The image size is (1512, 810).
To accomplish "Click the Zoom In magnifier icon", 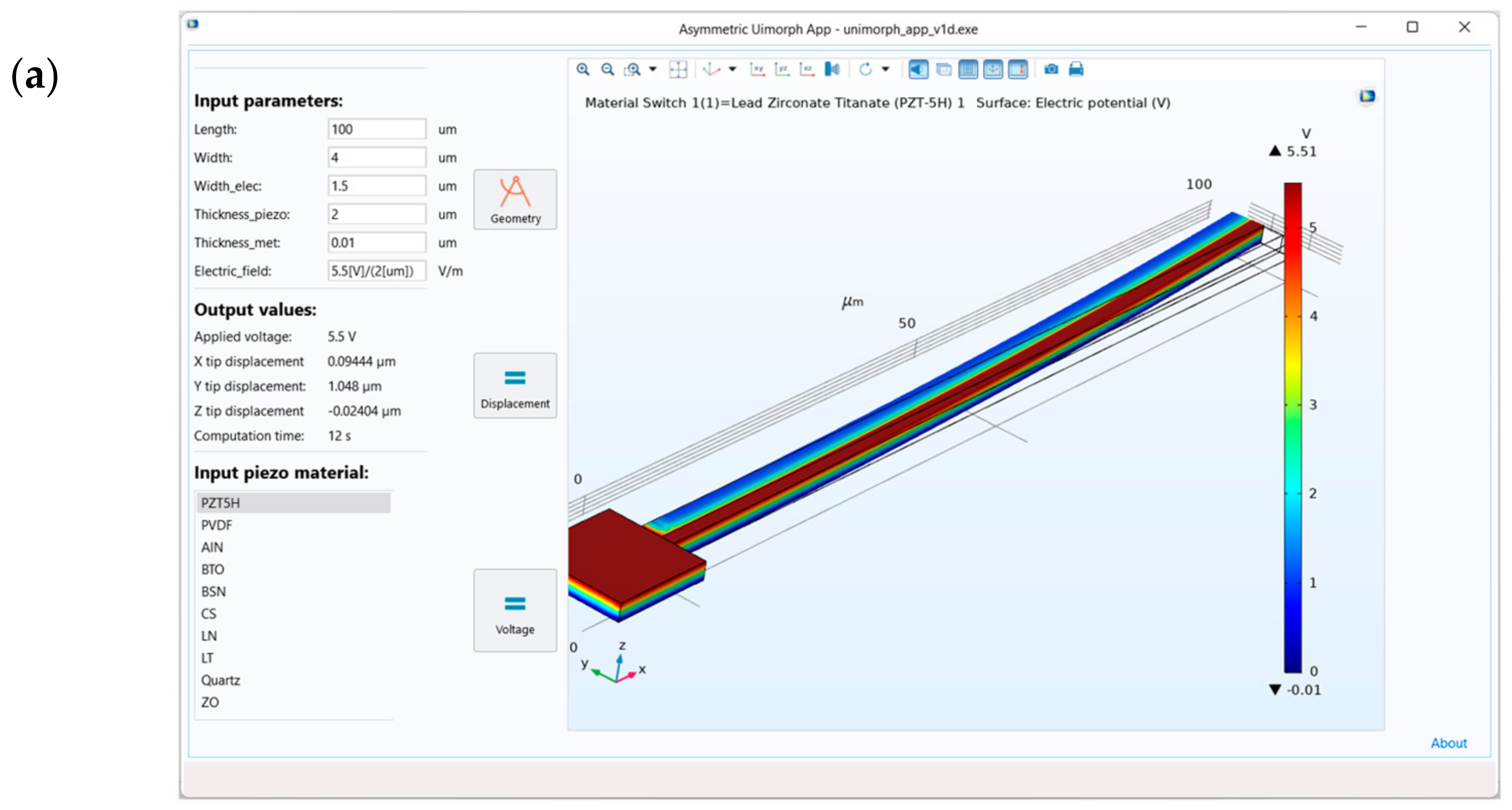I will click(582, 69).
